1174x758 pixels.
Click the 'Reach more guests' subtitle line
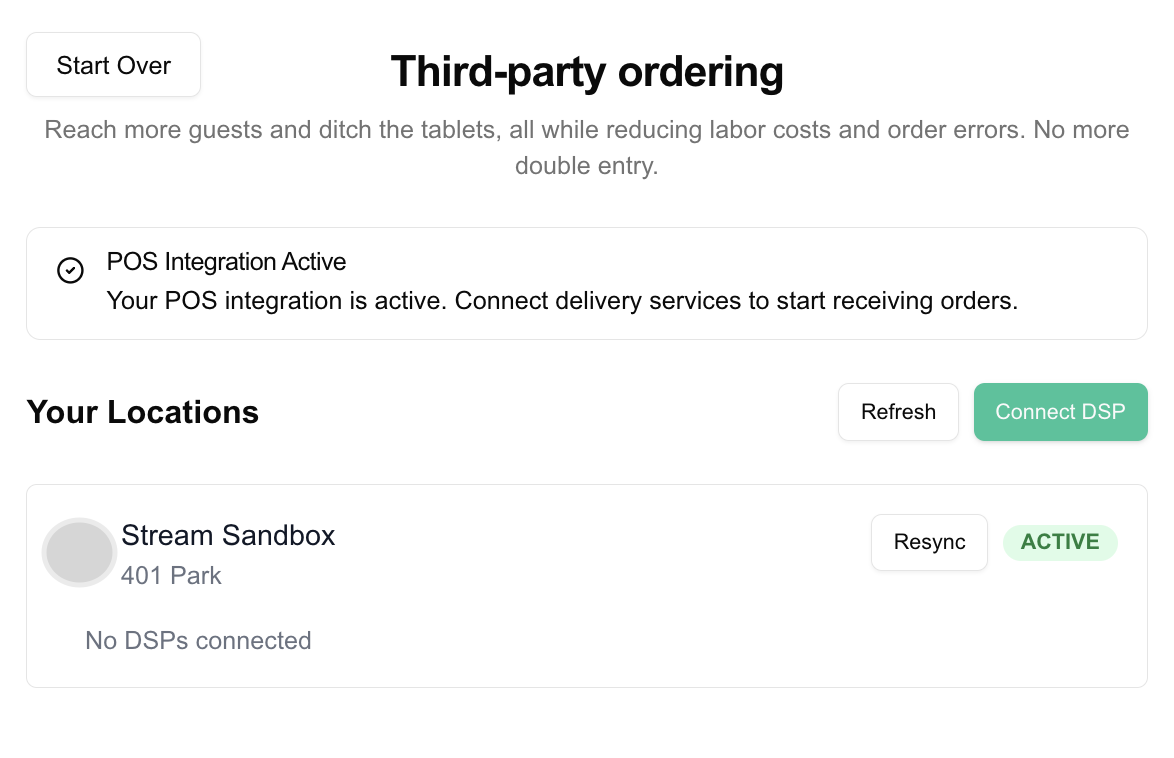click(x=587, y=130)
